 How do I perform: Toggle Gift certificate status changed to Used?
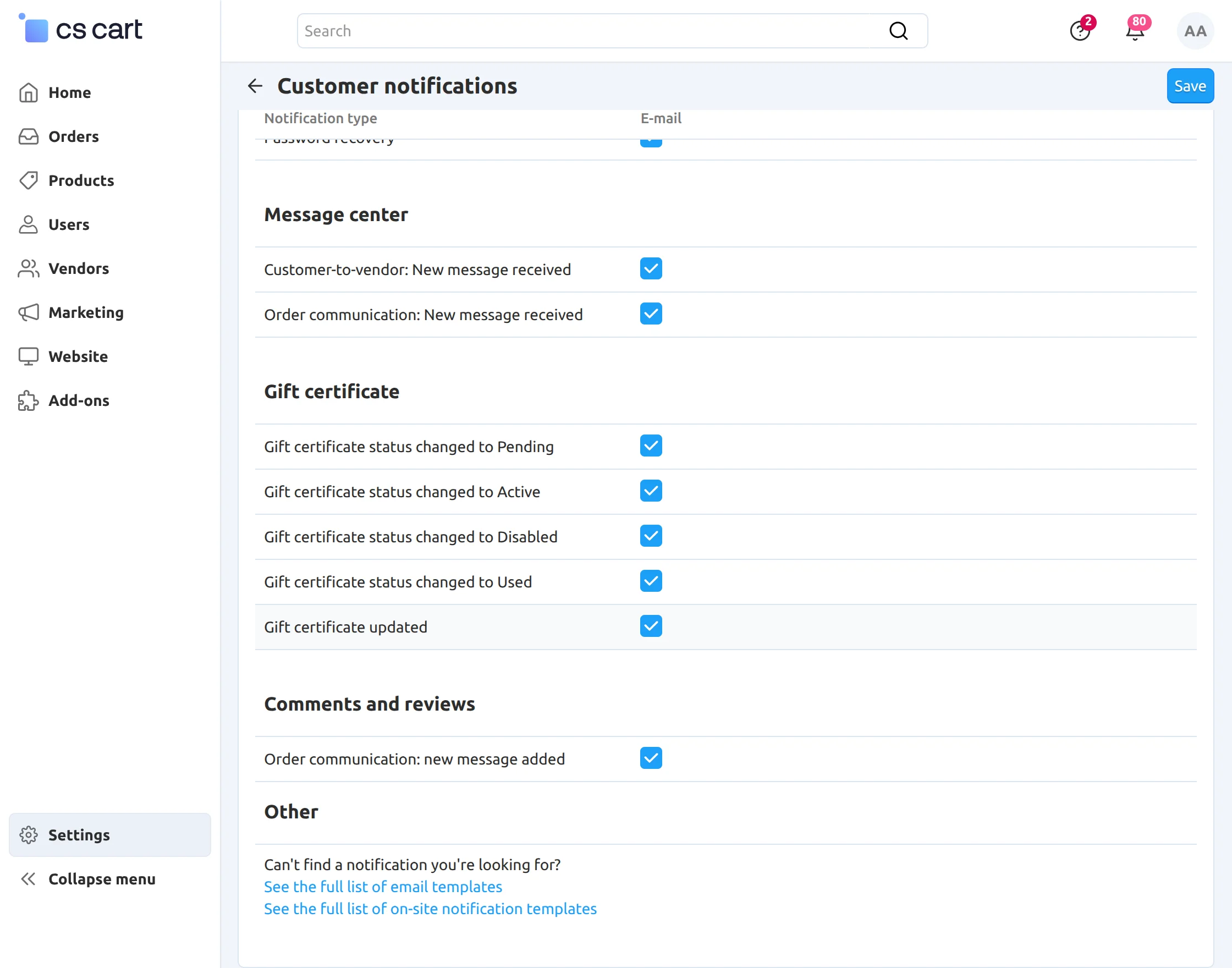pyautogui.click(x=651, y=581)
